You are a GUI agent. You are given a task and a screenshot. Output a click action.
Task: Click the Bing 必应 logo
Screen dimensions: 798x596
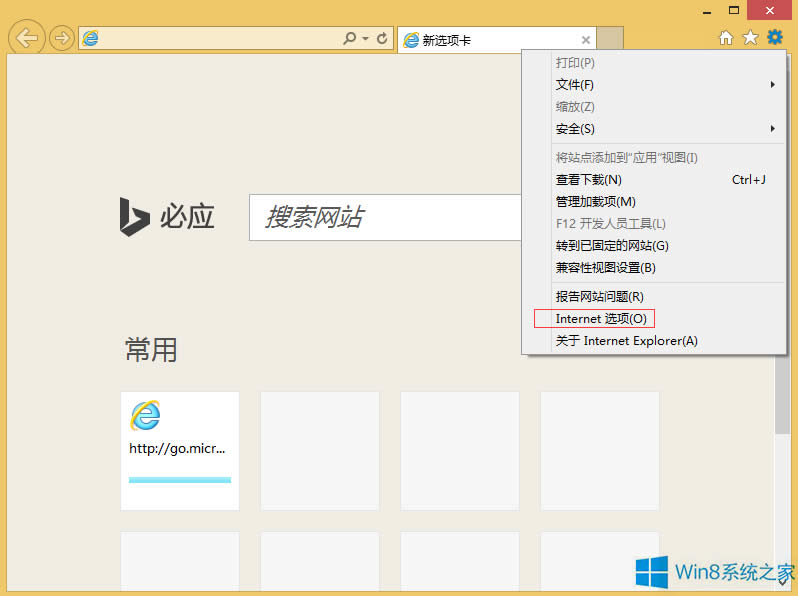(x=167, y=217)
